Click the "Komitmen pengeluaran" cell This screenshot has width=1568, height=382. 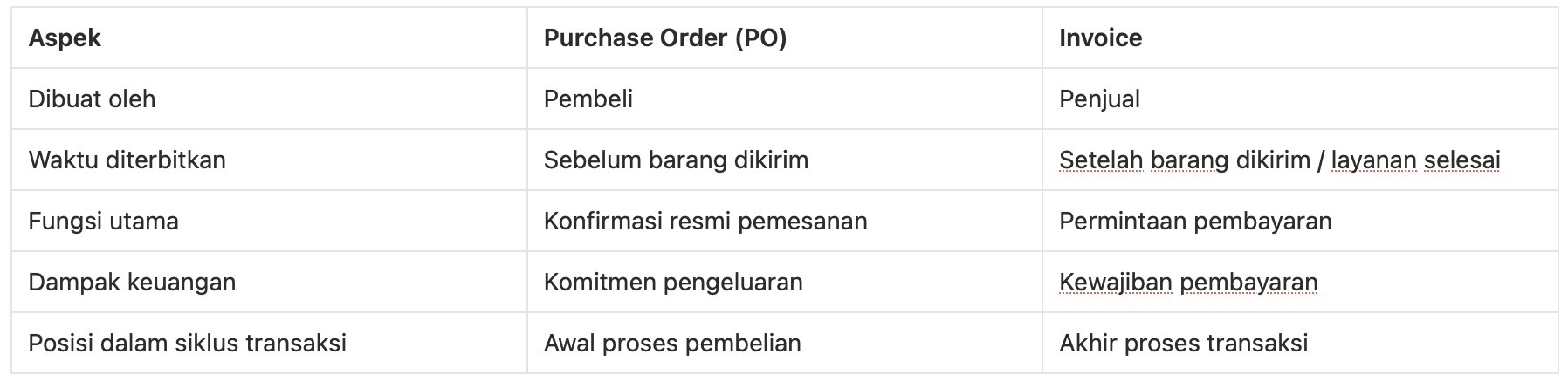(x=672, y=283)
